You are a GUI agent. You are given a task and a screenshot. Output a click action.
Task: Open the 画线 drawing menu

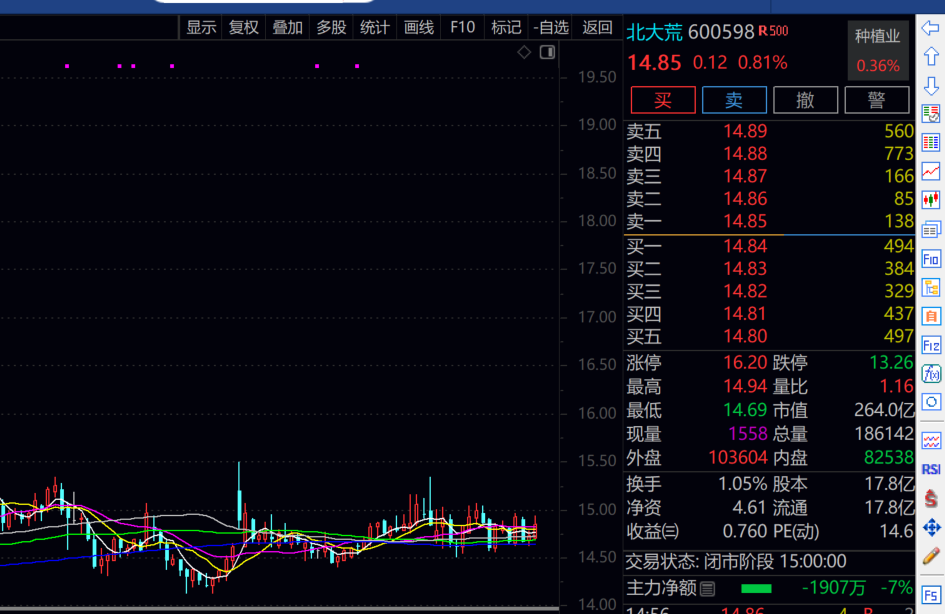(x=418, y=28)
